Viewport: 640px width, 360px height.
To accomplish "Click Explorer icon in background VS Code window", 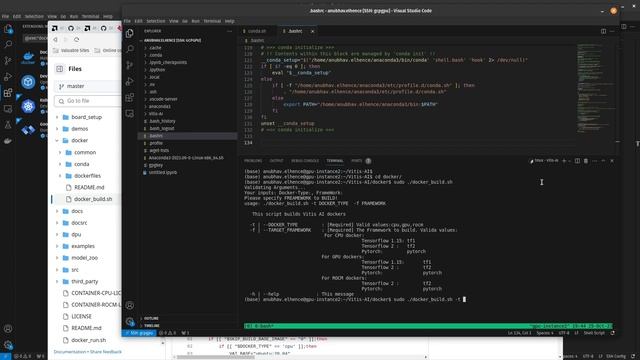I will 8,29.
